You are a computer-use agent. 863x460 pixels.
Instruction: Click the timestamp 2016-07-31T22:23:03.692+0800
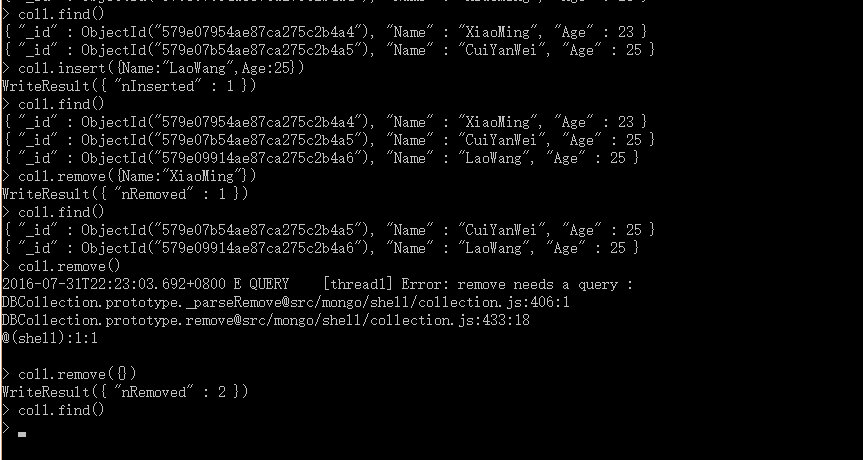click(113, 284)
